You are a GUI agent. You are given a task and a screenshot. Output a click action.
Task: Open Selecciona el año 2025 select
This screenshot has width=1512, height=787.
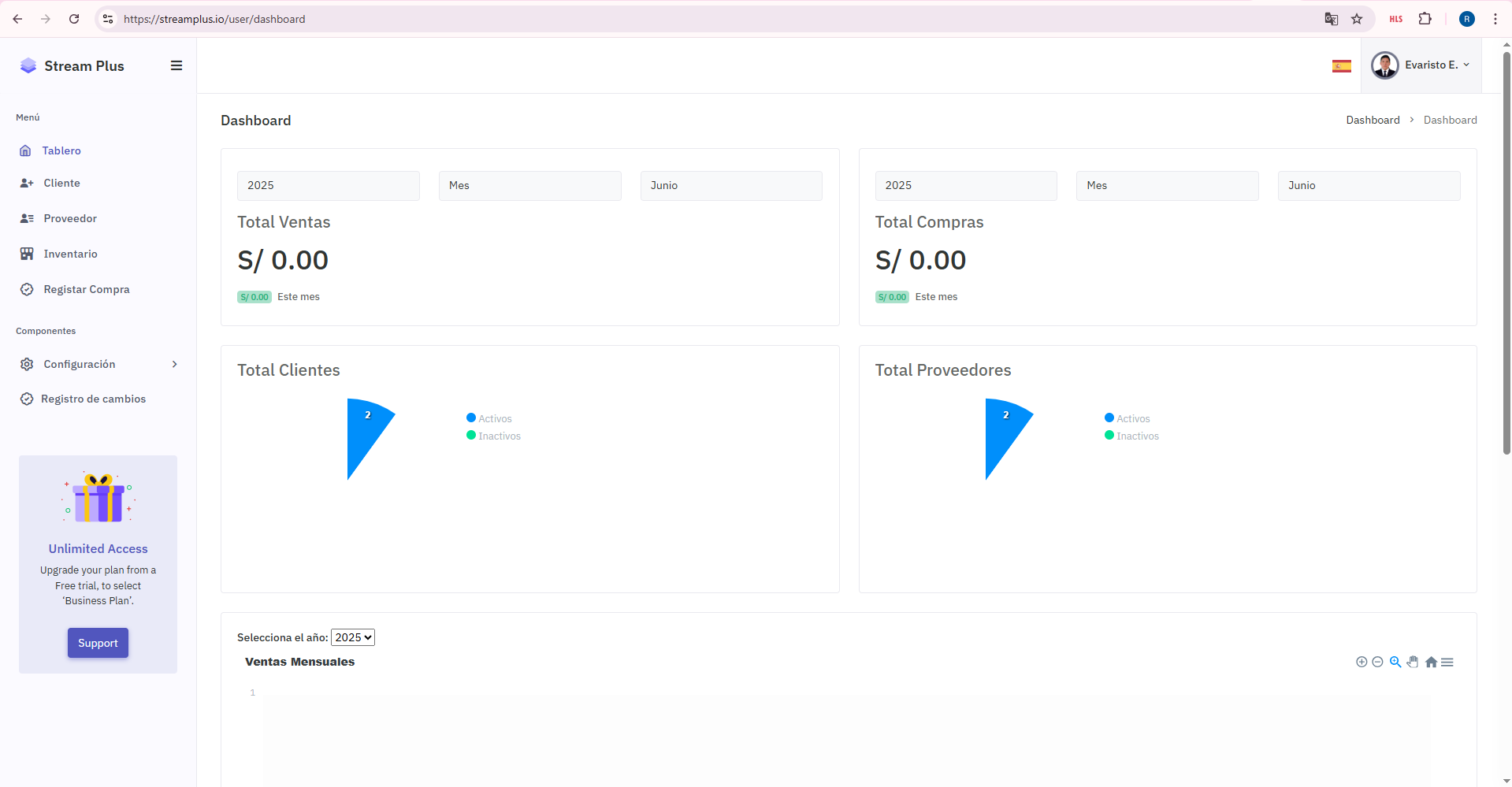pyautogui.click(x=353, y=637)
